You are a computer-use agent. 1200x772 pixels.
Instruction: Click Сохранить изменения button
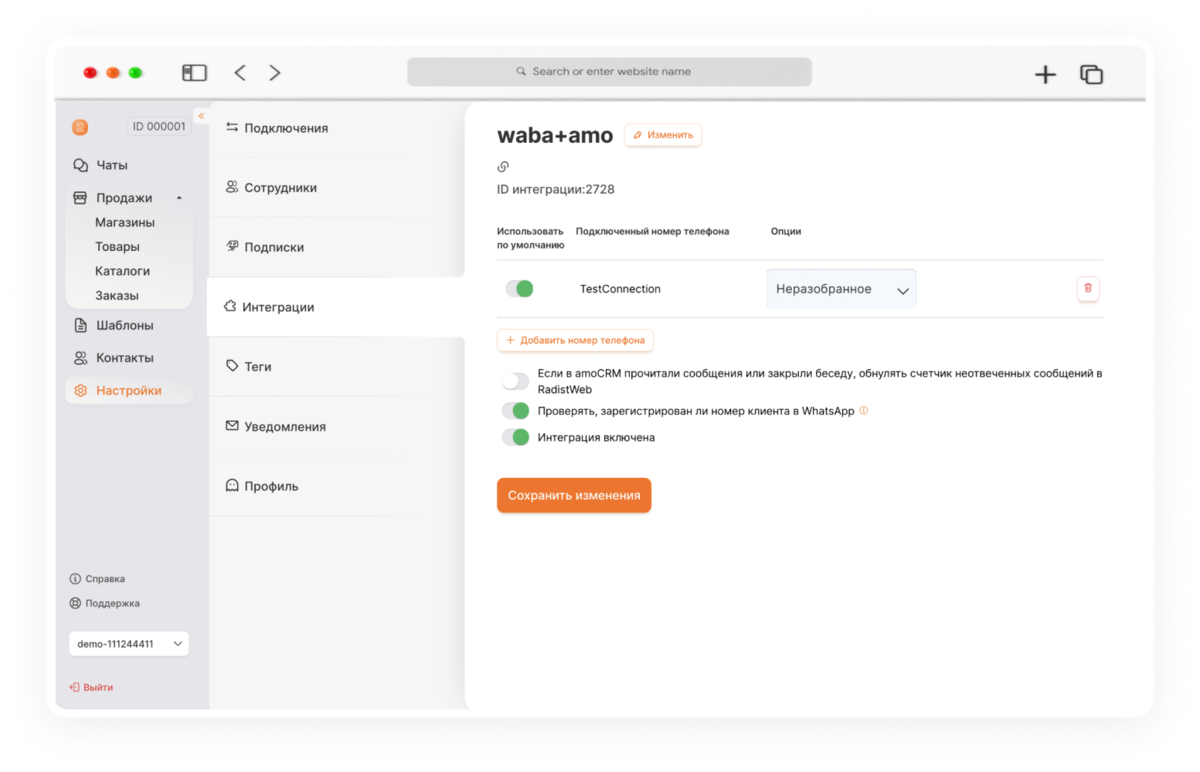574,495
